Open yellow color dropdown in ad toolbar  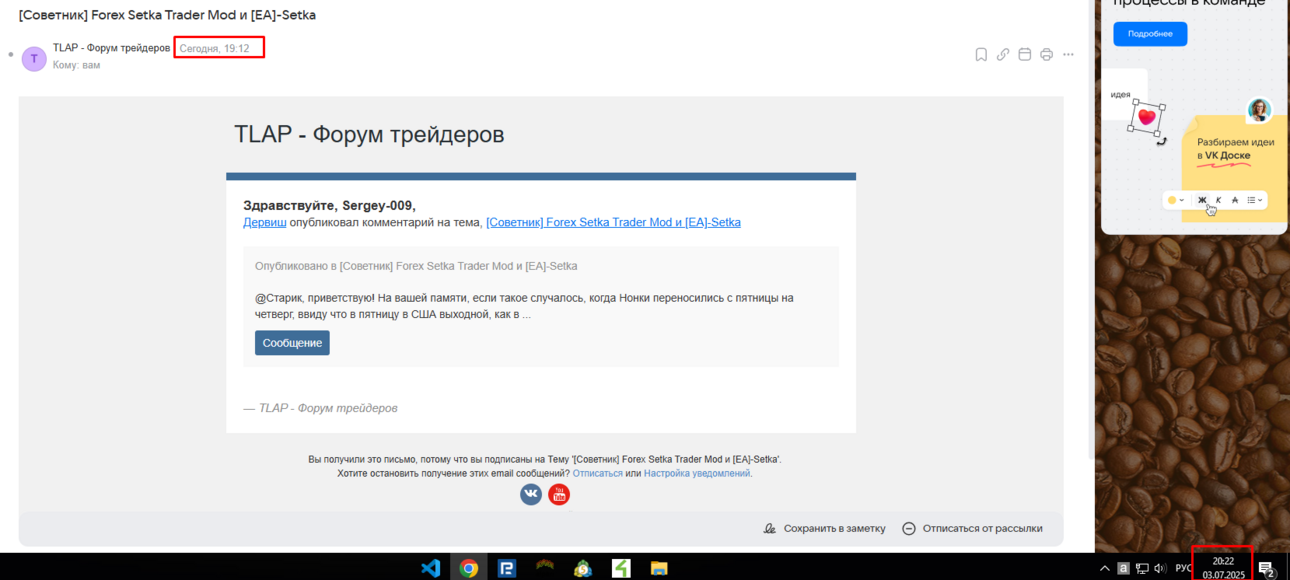1176,200
